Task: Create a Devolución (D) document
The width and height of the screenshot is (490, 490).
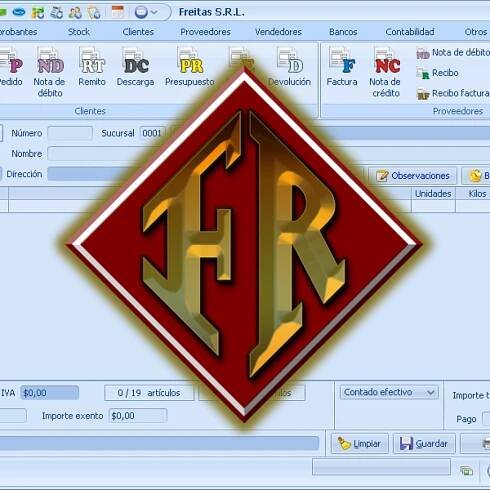Action: (x=289, y=67)
